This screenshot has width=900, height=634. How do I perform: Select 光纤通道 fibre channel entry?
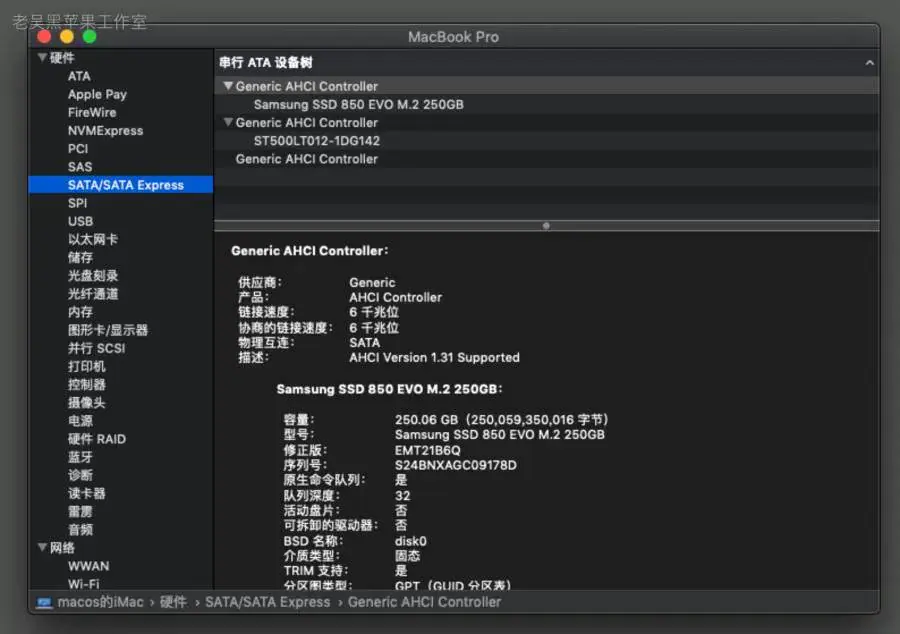tap(93, 294)
